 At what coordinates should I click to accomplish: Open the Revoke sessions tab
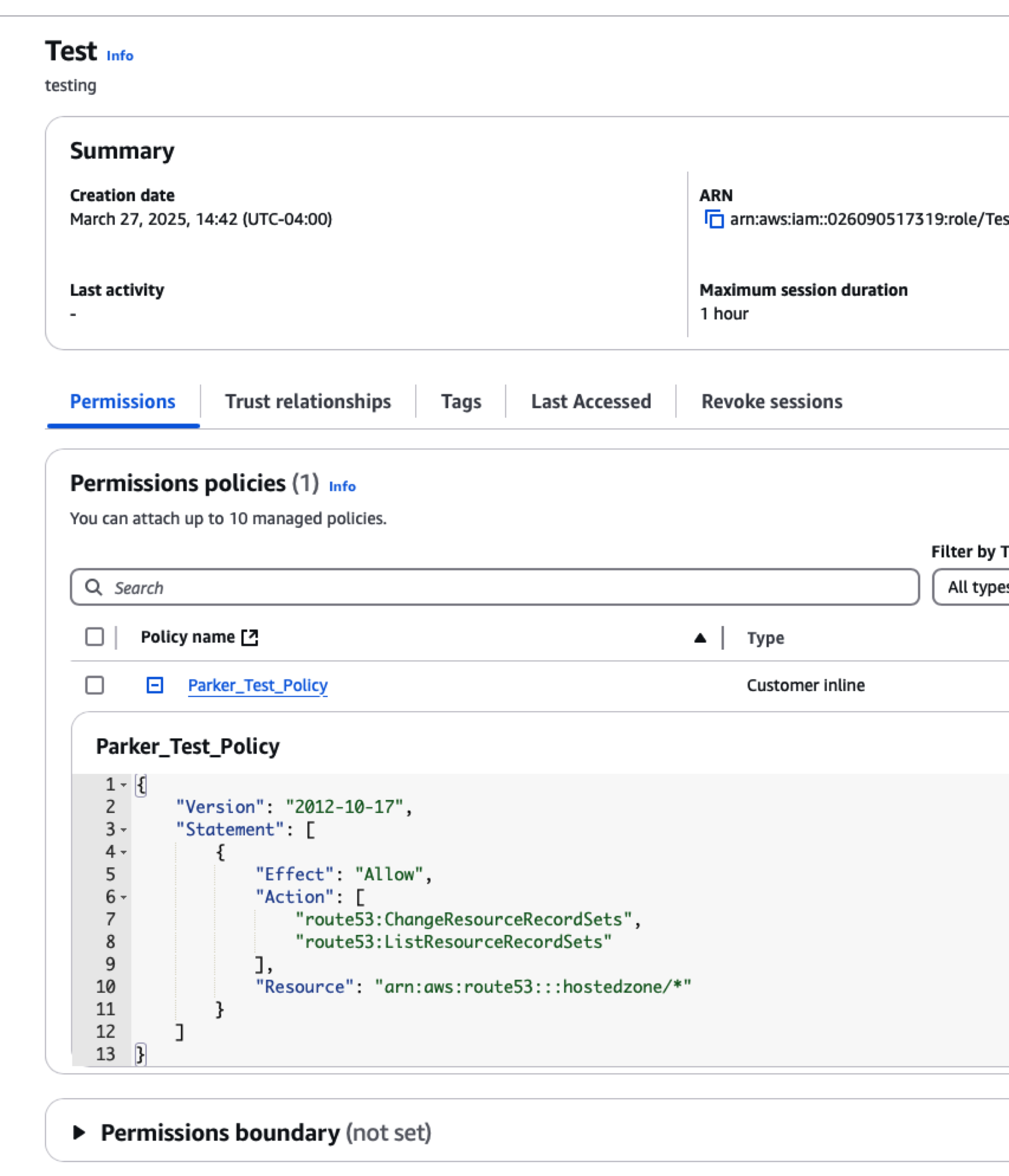click(x=772, y=401)
